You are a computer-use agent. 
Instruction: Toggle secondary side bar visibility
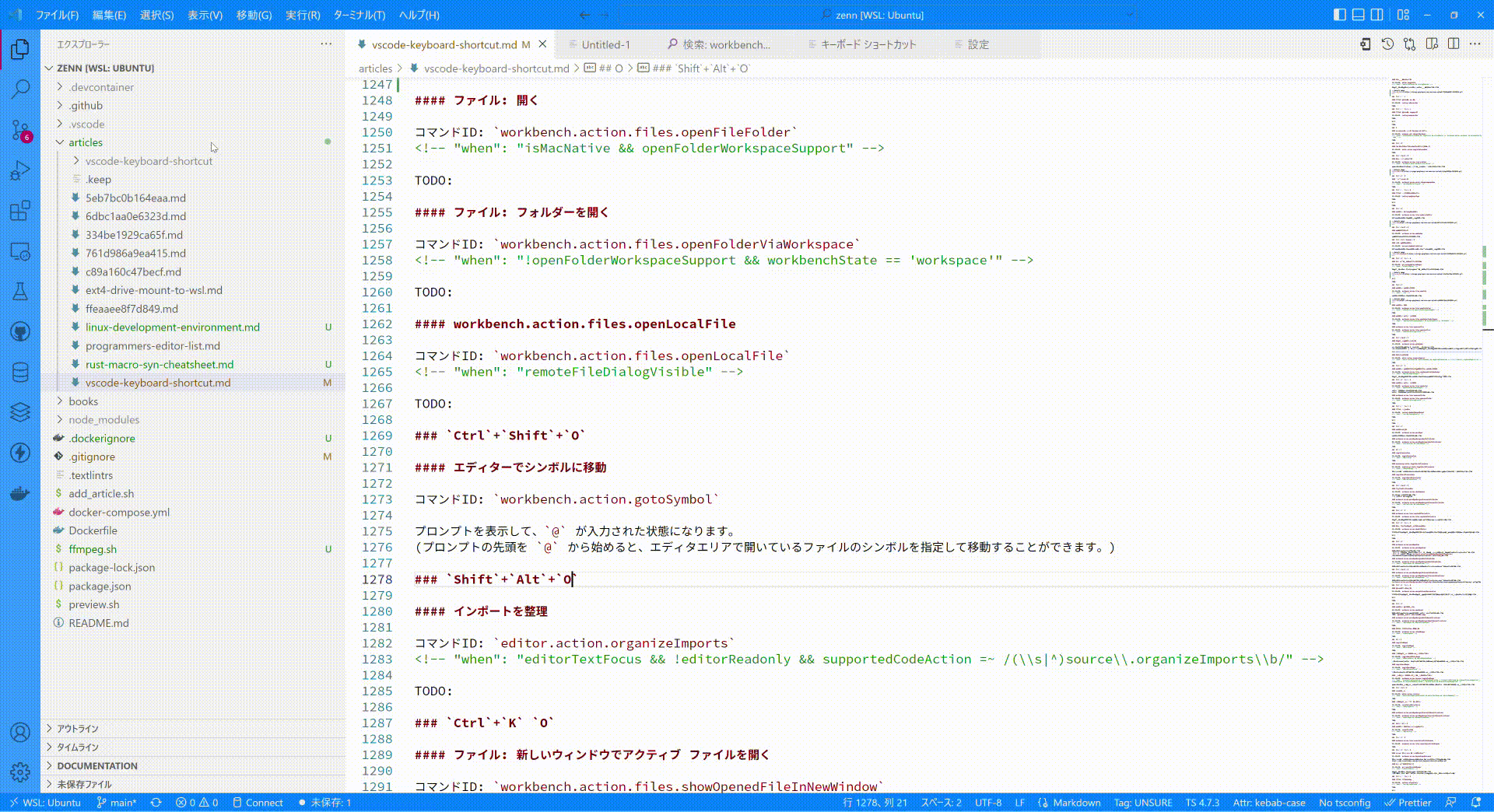[x=1377, y=15]
